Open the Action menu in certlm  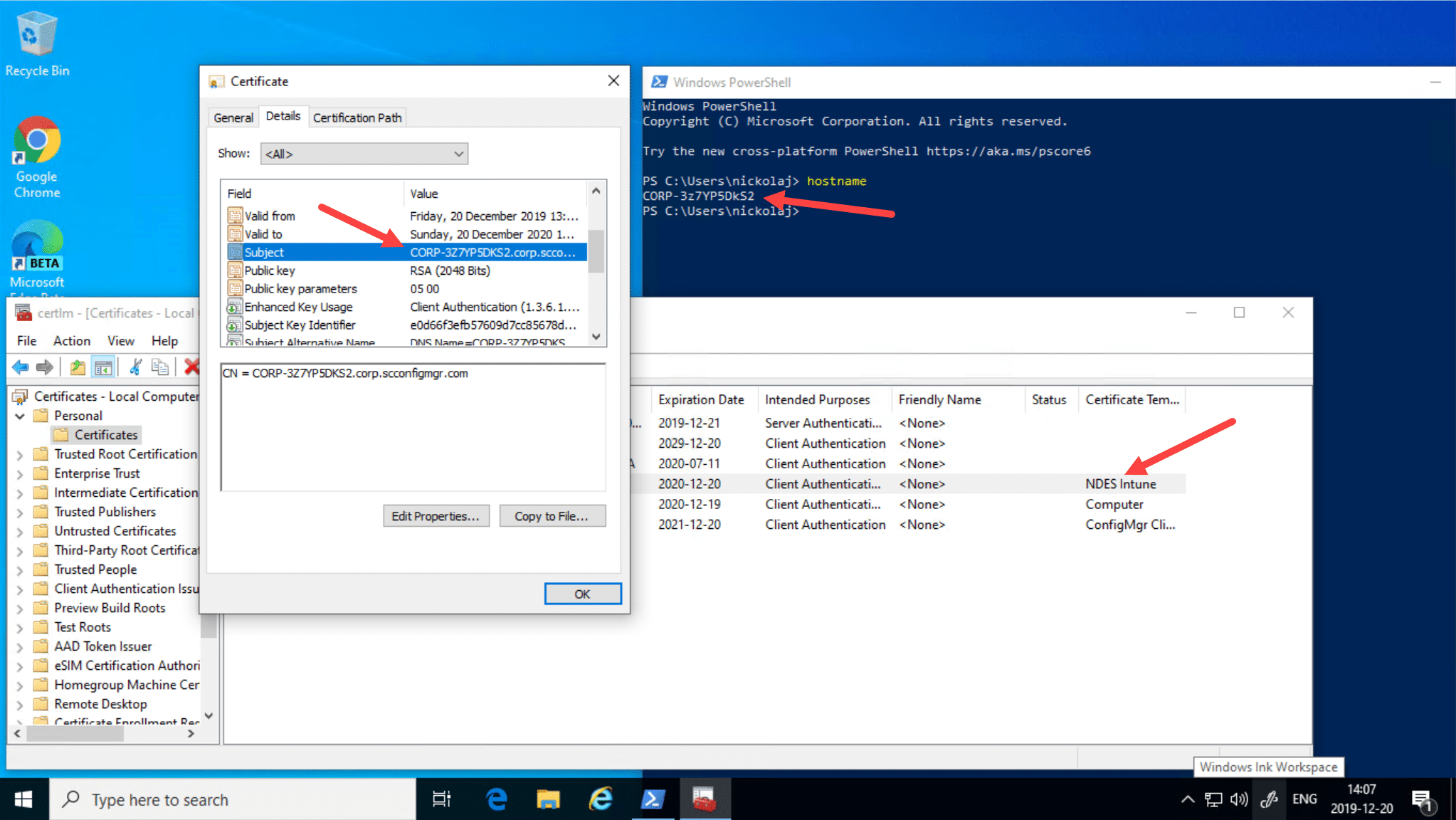(x=72, y=341)
